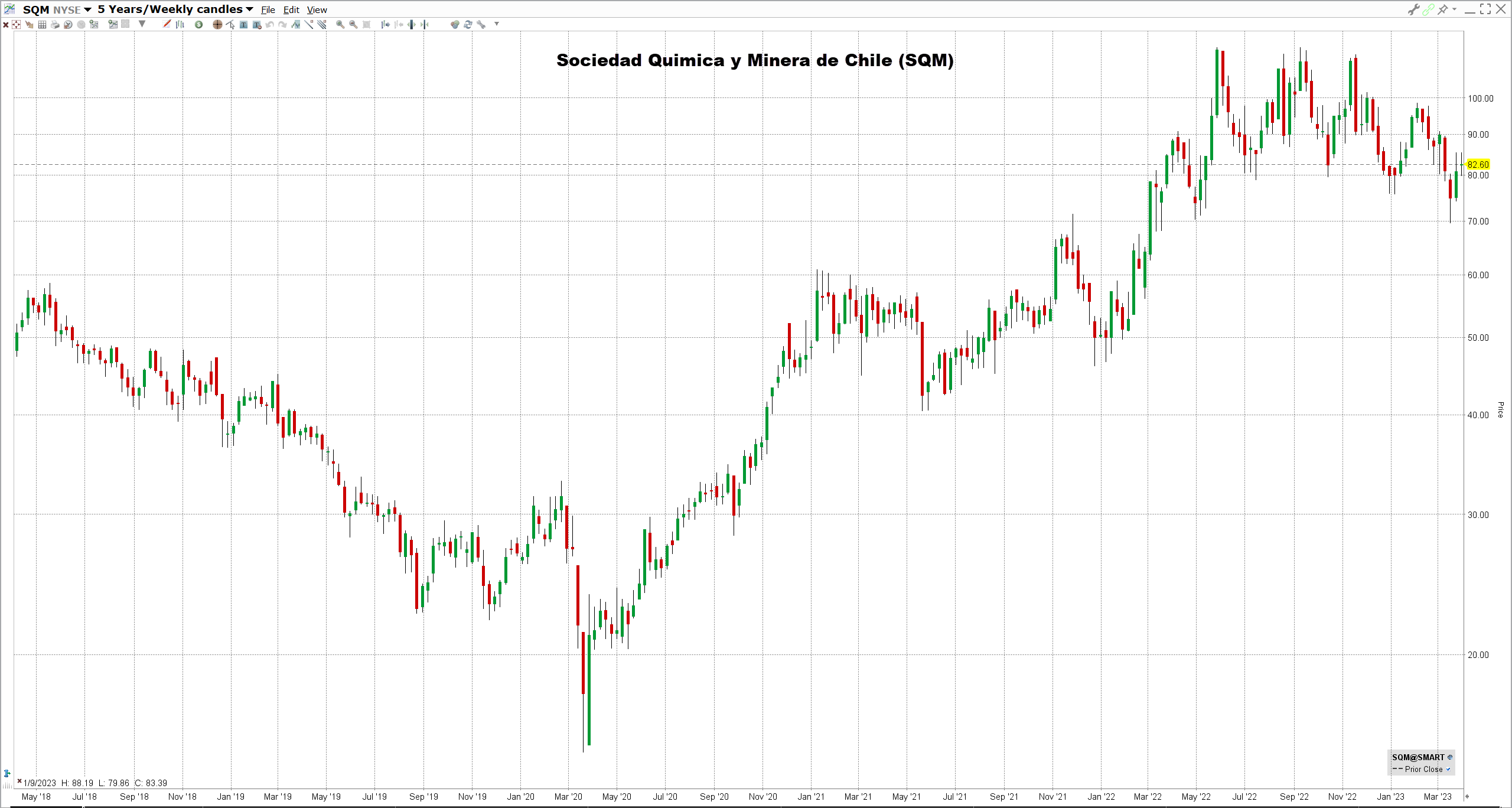Screen dimensions: 1512x808
Task: Open the title bar small dropdown arrow
Action: 1454,9
